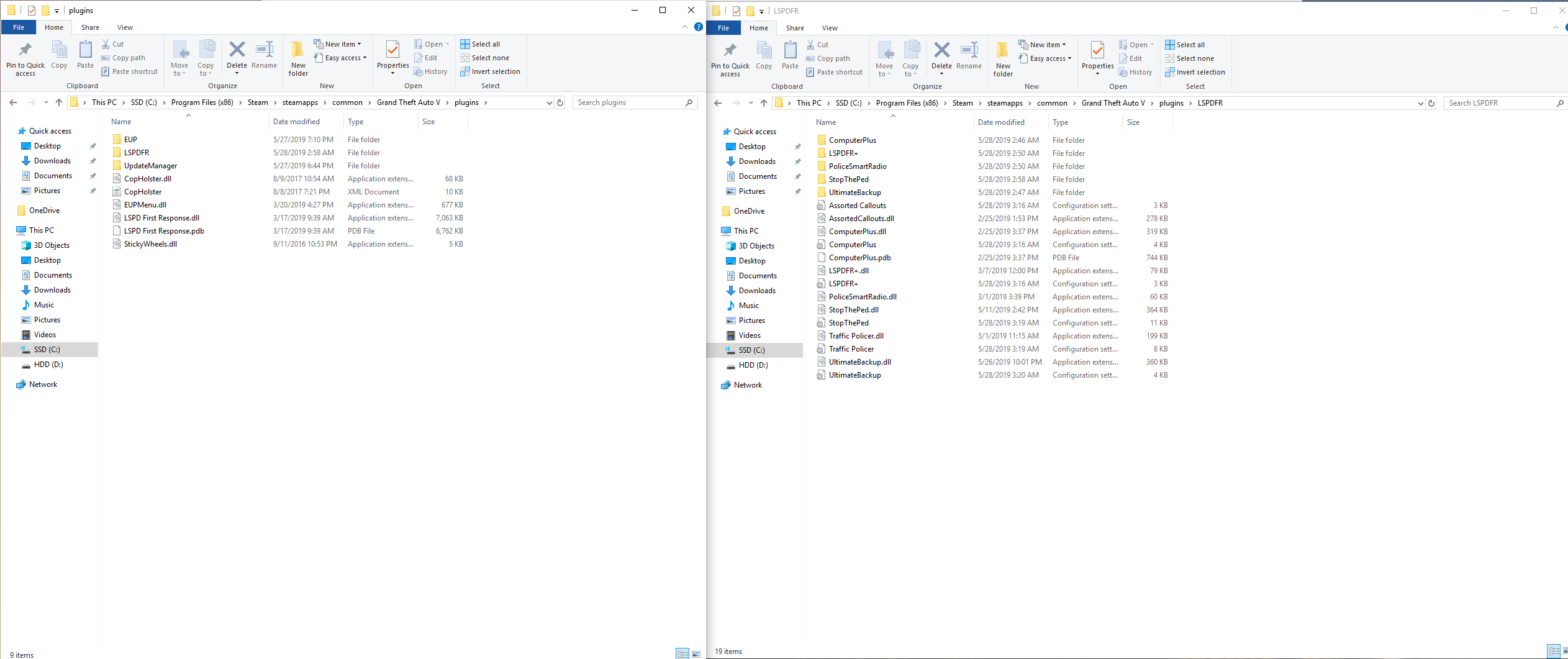Viewport: 1568px width, 659px height.
Task: Select StickyWheels.dll in plugins window
Action: click(150, 244)
